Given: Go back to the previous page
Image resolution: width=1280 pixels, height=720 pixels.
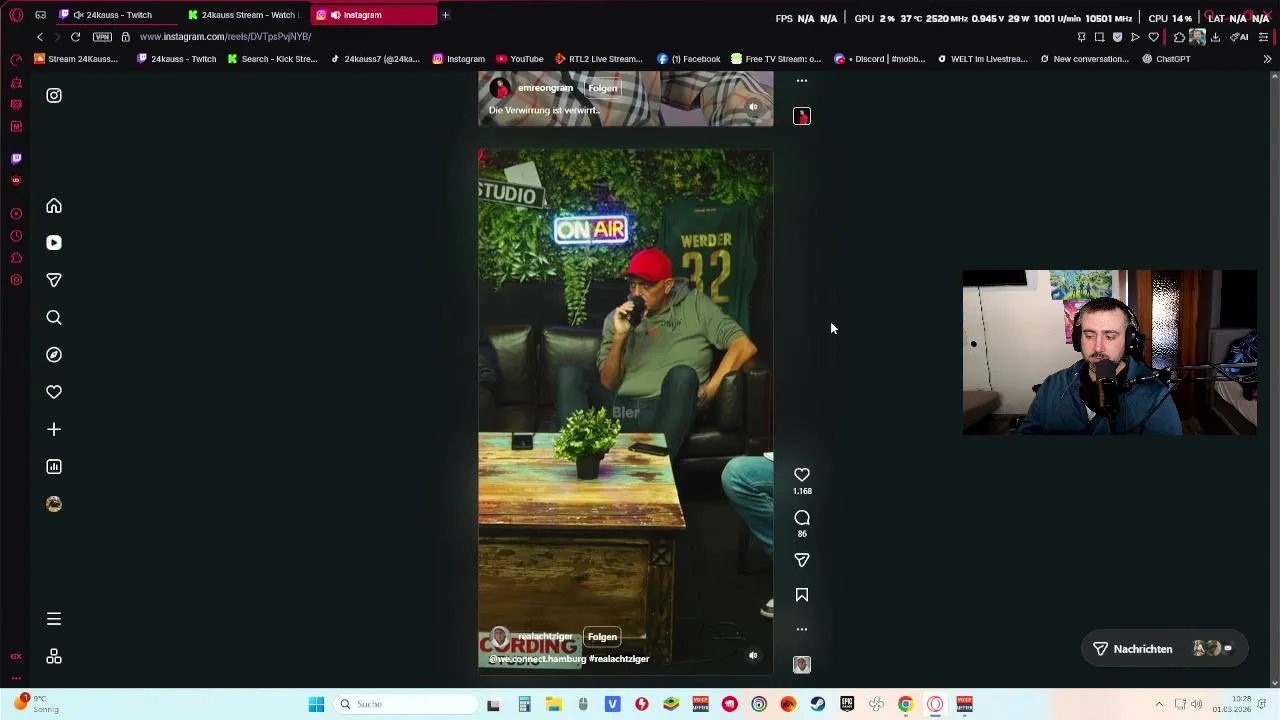Looking at the screenshot, I should [40, 37].
